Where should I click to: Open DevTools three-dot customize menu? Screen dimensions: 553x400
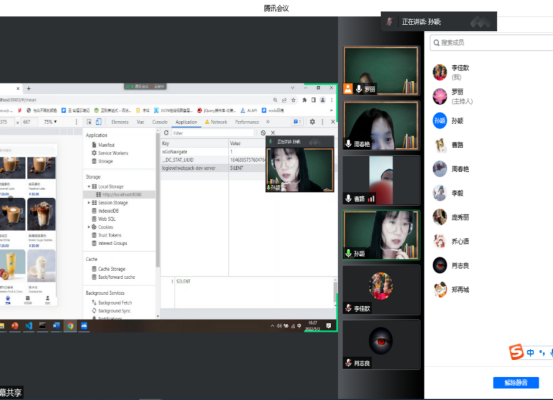[x=322, y=122]
